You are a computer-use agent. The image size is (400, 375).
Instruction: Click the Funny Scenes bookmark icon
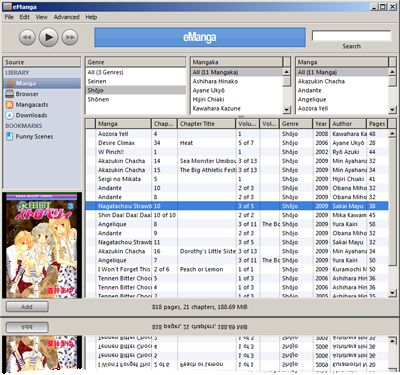pyautogui.click(x=10, y=136)
